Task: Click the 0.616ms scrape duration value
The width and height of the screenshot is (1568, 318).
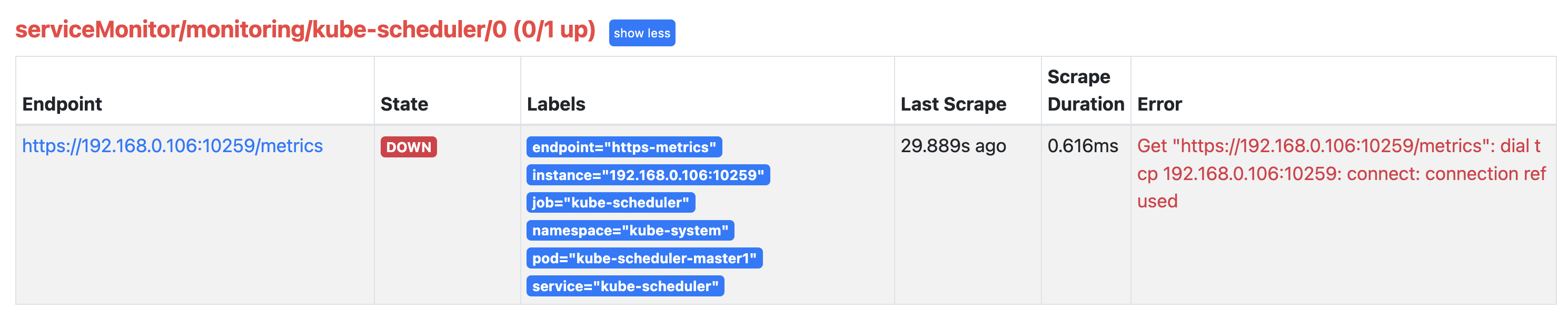Action: tap(1082, 146)
